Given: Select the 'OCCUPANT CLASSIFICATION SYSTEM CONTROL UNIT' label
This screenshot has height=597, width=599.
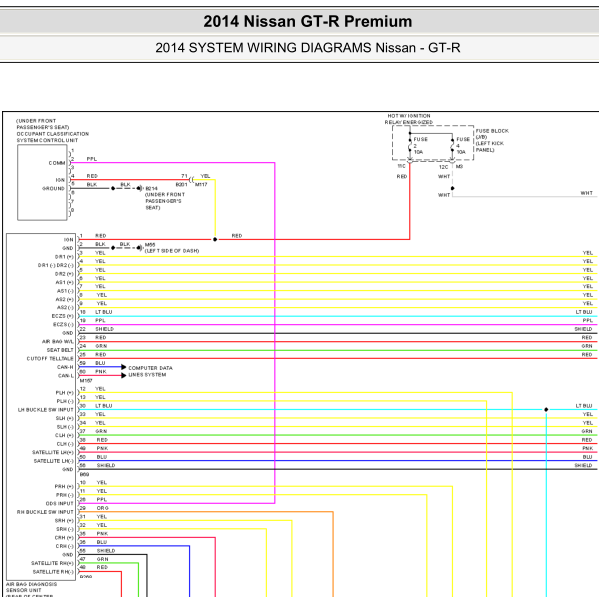Looking at the screenshot, I should pyautogui.click(x=52, y=137).
